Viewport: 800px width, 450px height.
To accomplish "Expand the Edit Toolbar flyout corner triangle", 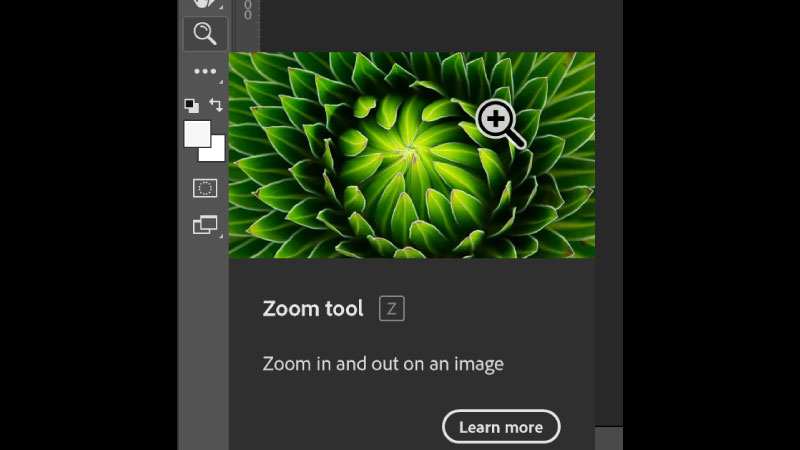I will pos(221,82).
